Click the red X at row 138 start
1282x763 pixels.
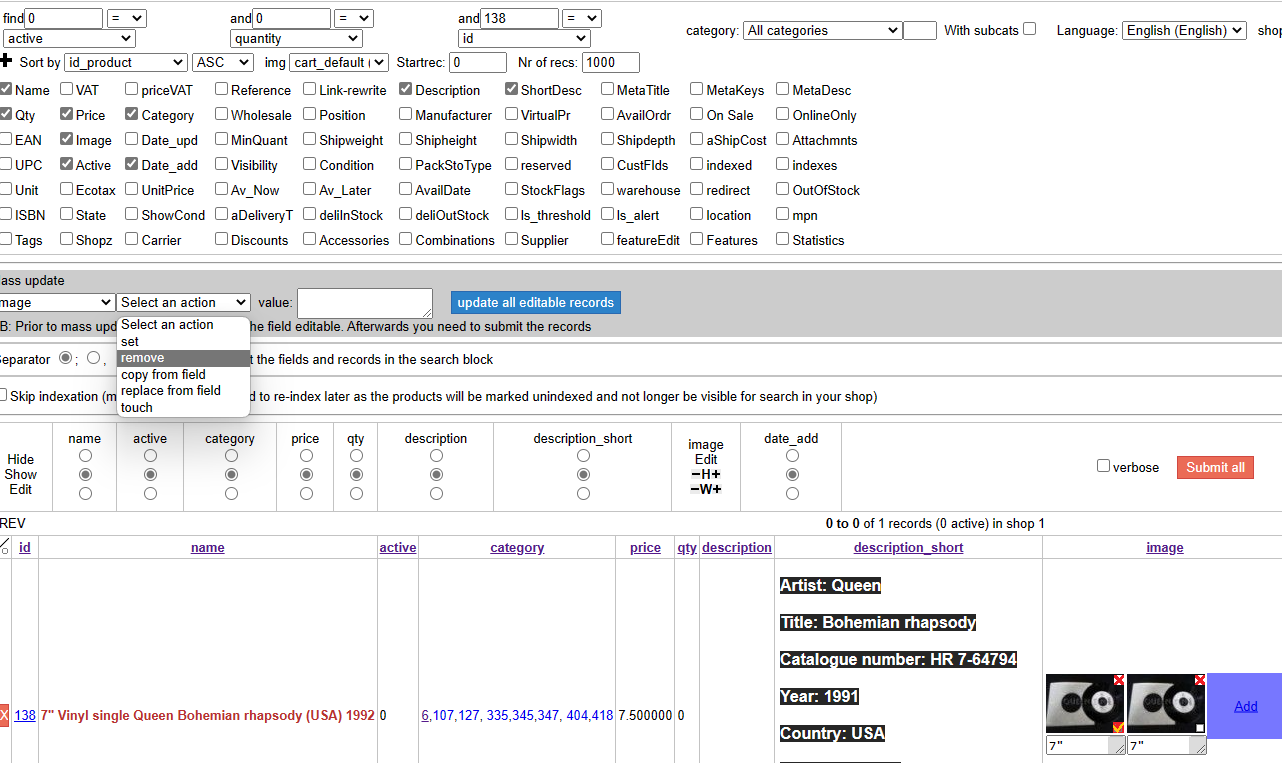pos(4,715)
